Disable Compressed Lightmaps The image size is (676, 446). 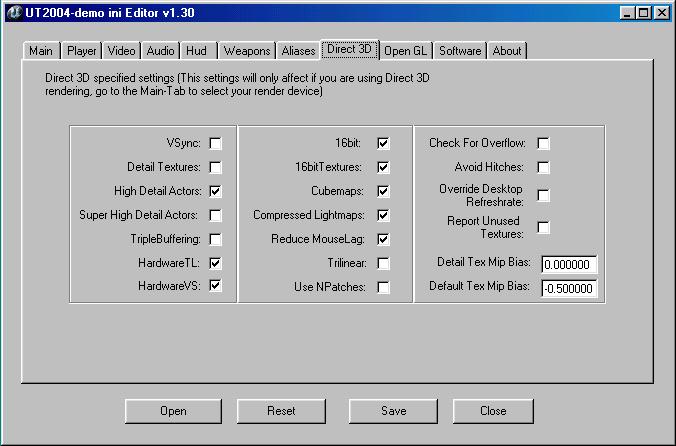coord(383,215)
